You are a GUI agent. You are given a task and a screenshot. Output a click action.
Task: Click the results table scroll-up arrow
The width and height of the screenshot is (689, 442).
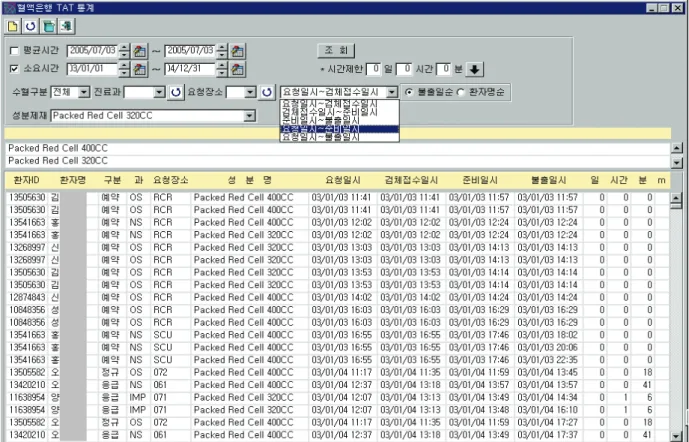(x=676, y=199)
